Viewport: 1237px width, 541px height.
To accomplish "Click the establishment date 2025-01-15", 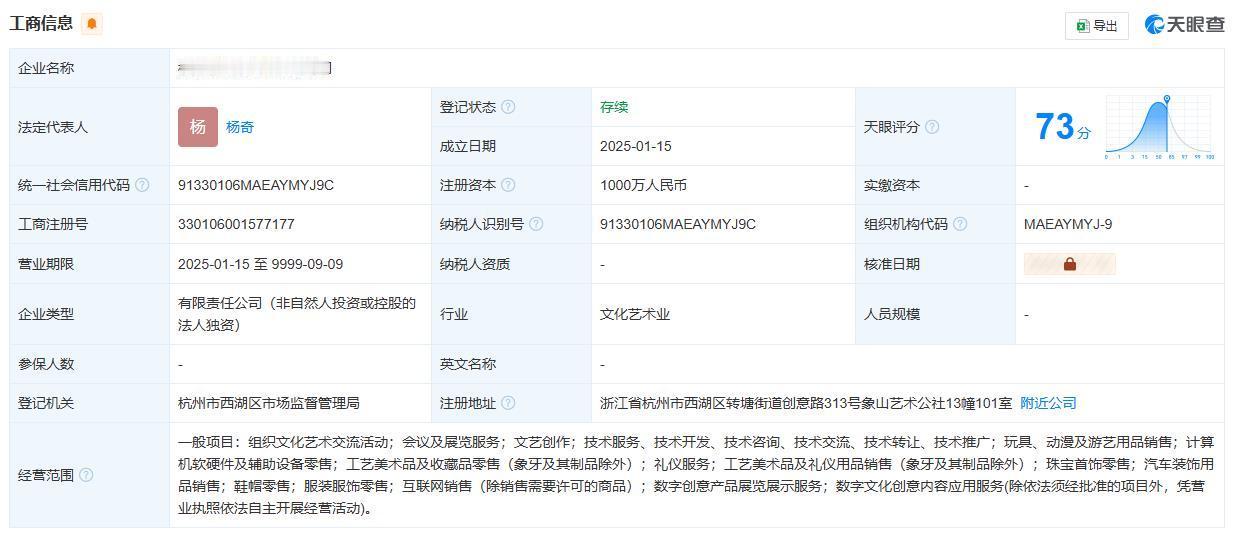I will (636, 146).
